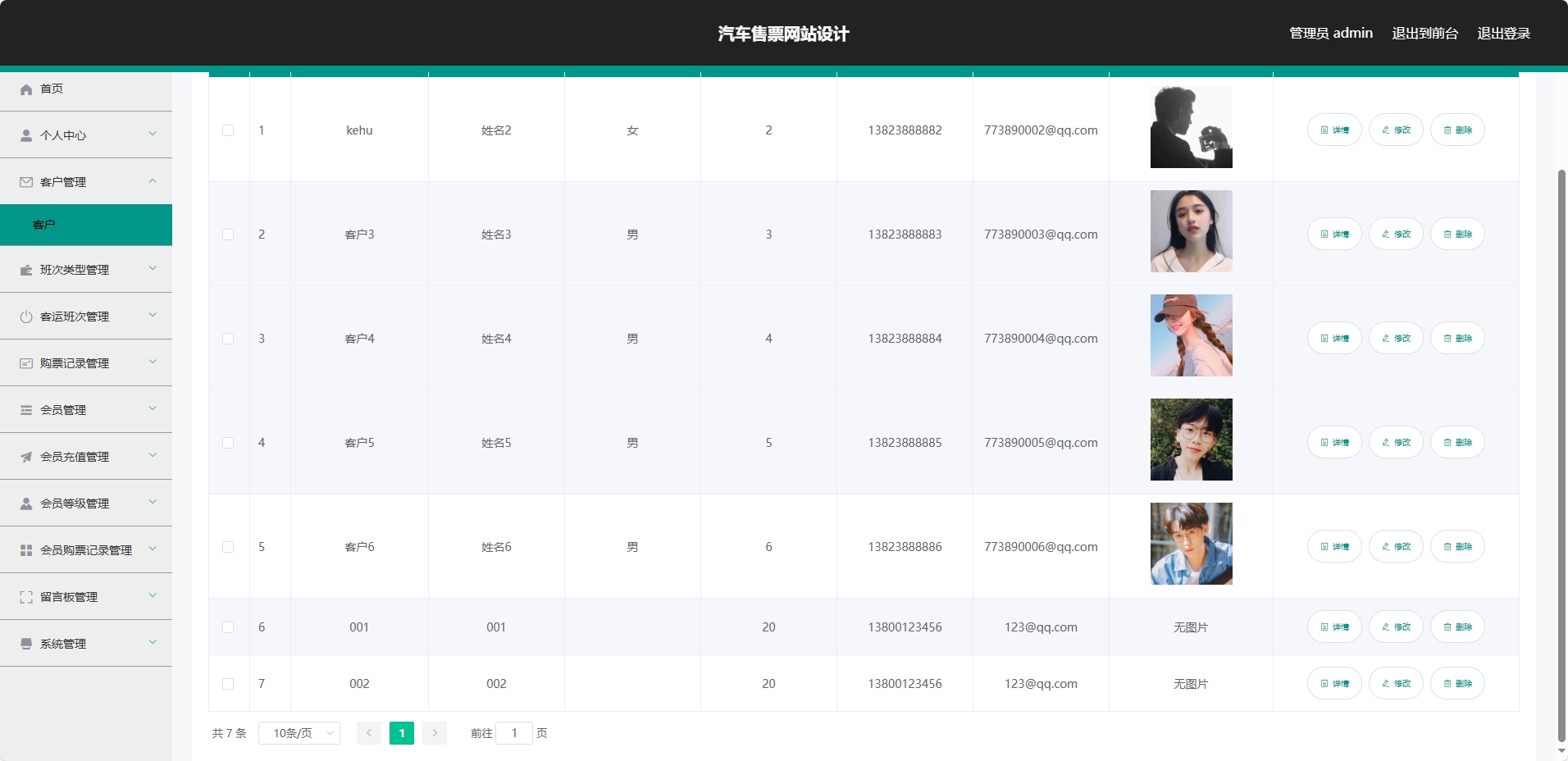Image resolution: width=1568 pixels, height=761 pixels.
Task: View 详情 for 客户3
Action: 1334,235
